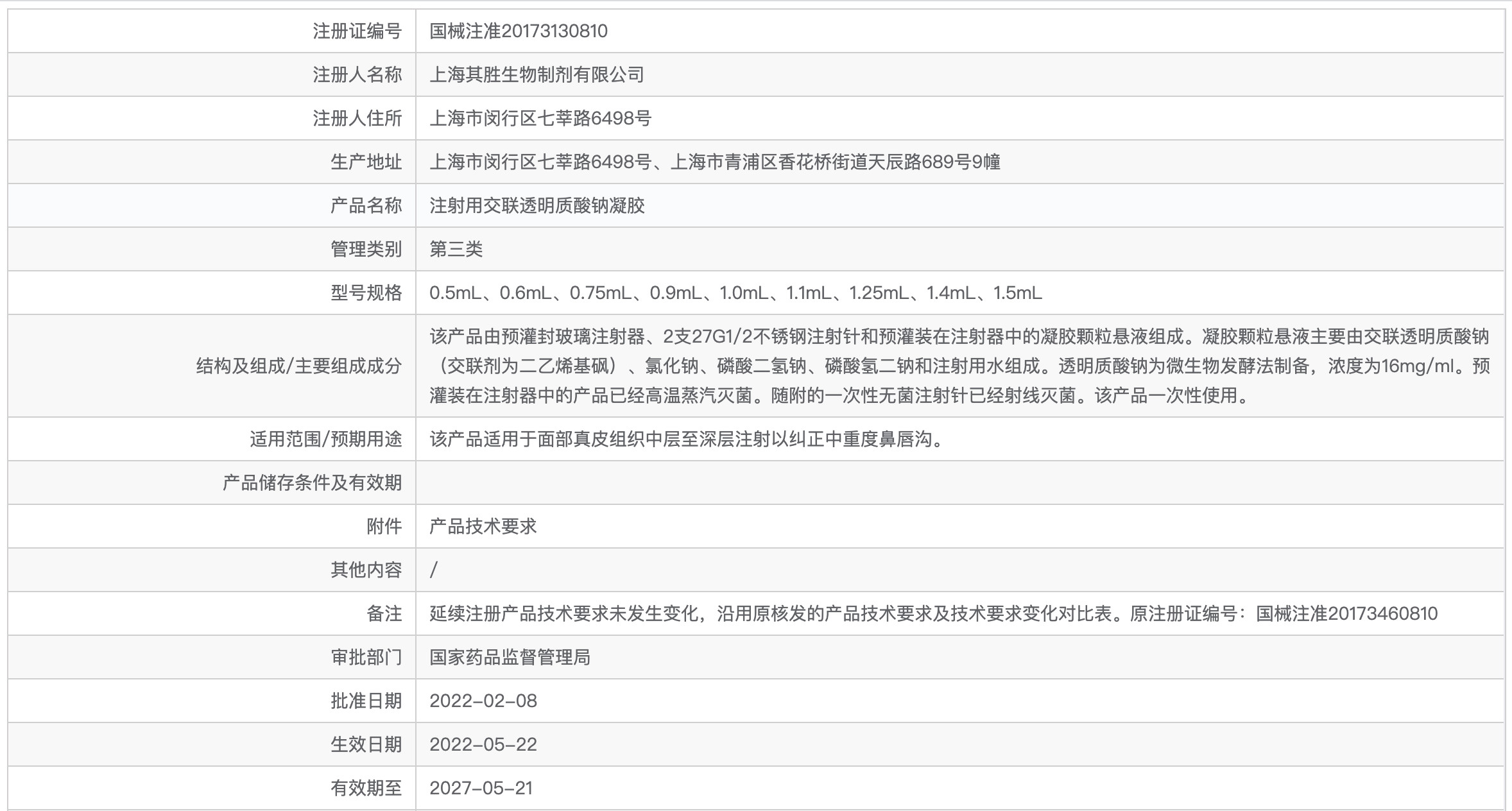This screenshot has height=811, width=1512.
Task: Select effective date 2022-05-22
Action: point(483,744)
